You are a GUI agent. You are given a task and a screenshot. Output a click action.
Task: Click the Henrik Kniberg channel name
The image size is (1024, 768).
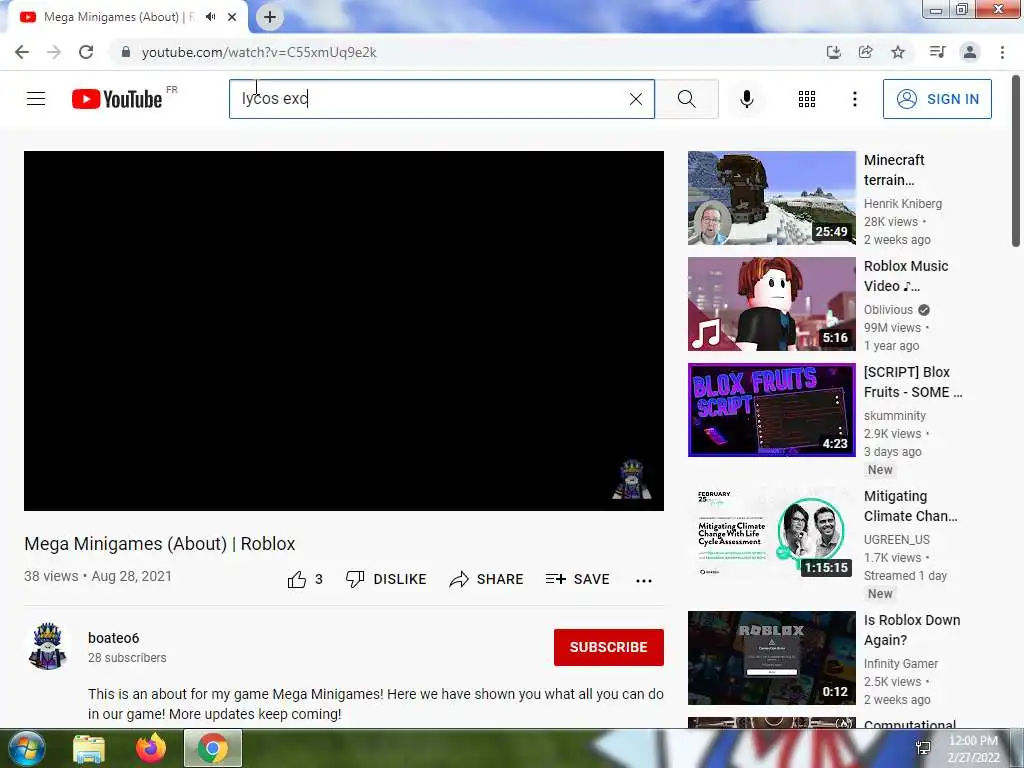903,204
